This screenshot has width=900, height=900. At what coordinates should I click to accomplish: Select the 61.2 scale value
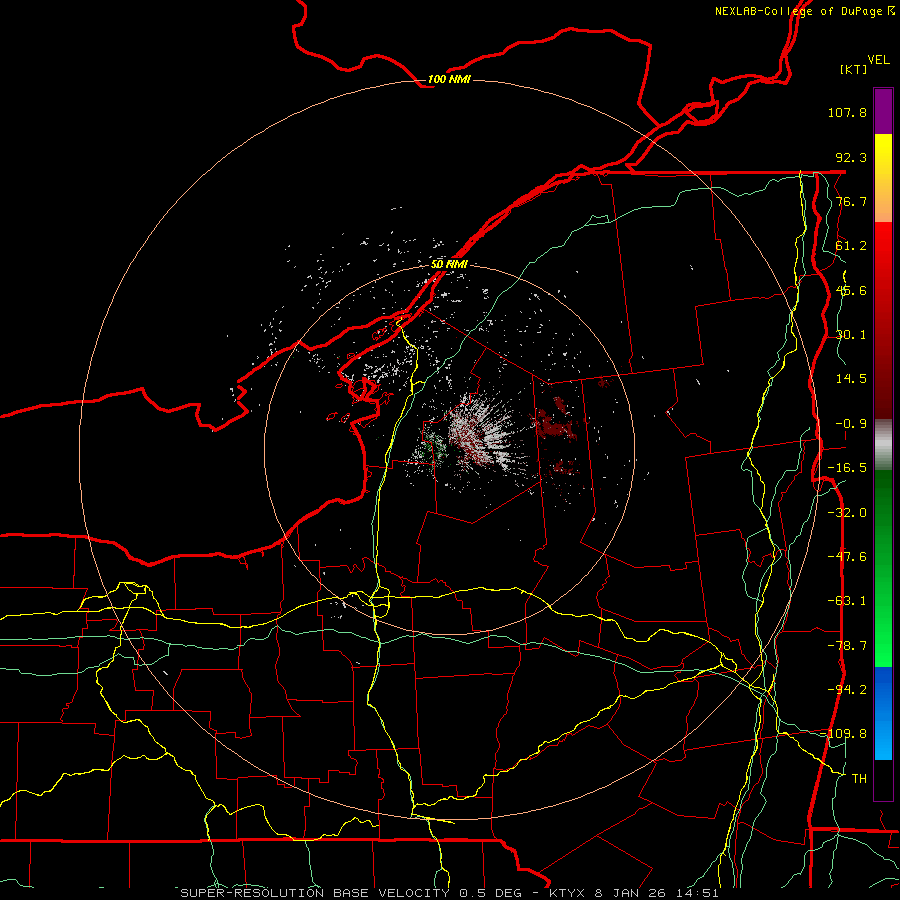tap(851, 246)
